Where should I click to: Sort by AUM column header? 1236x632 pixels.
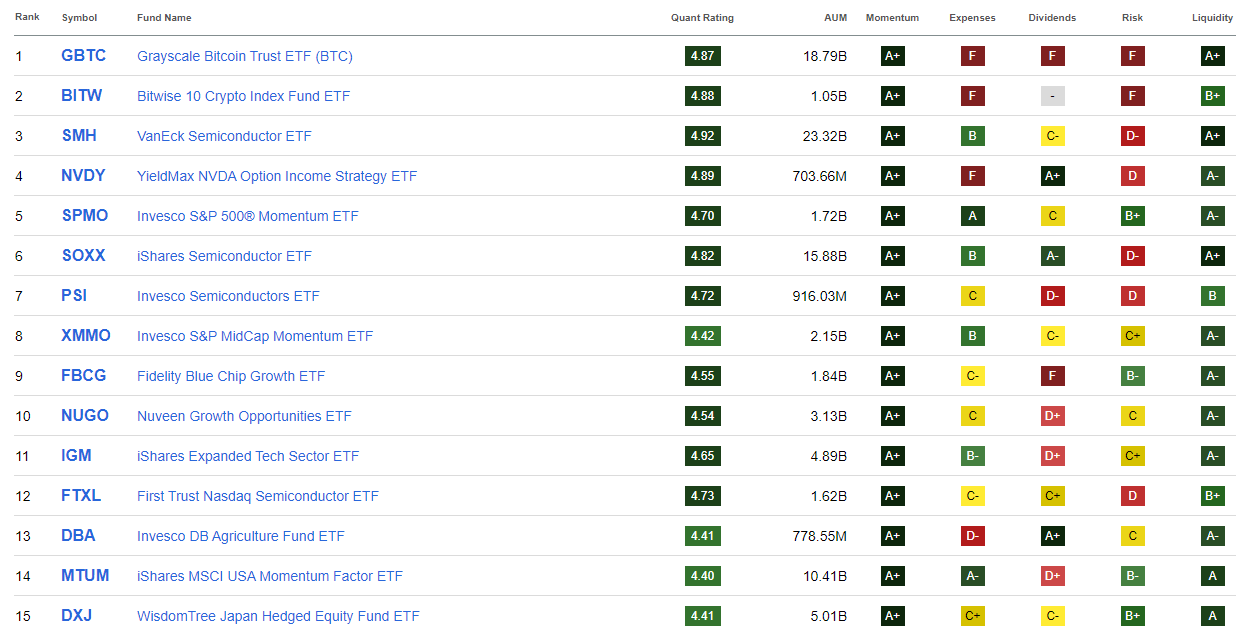pyautogui.click(x=835, y=18)
